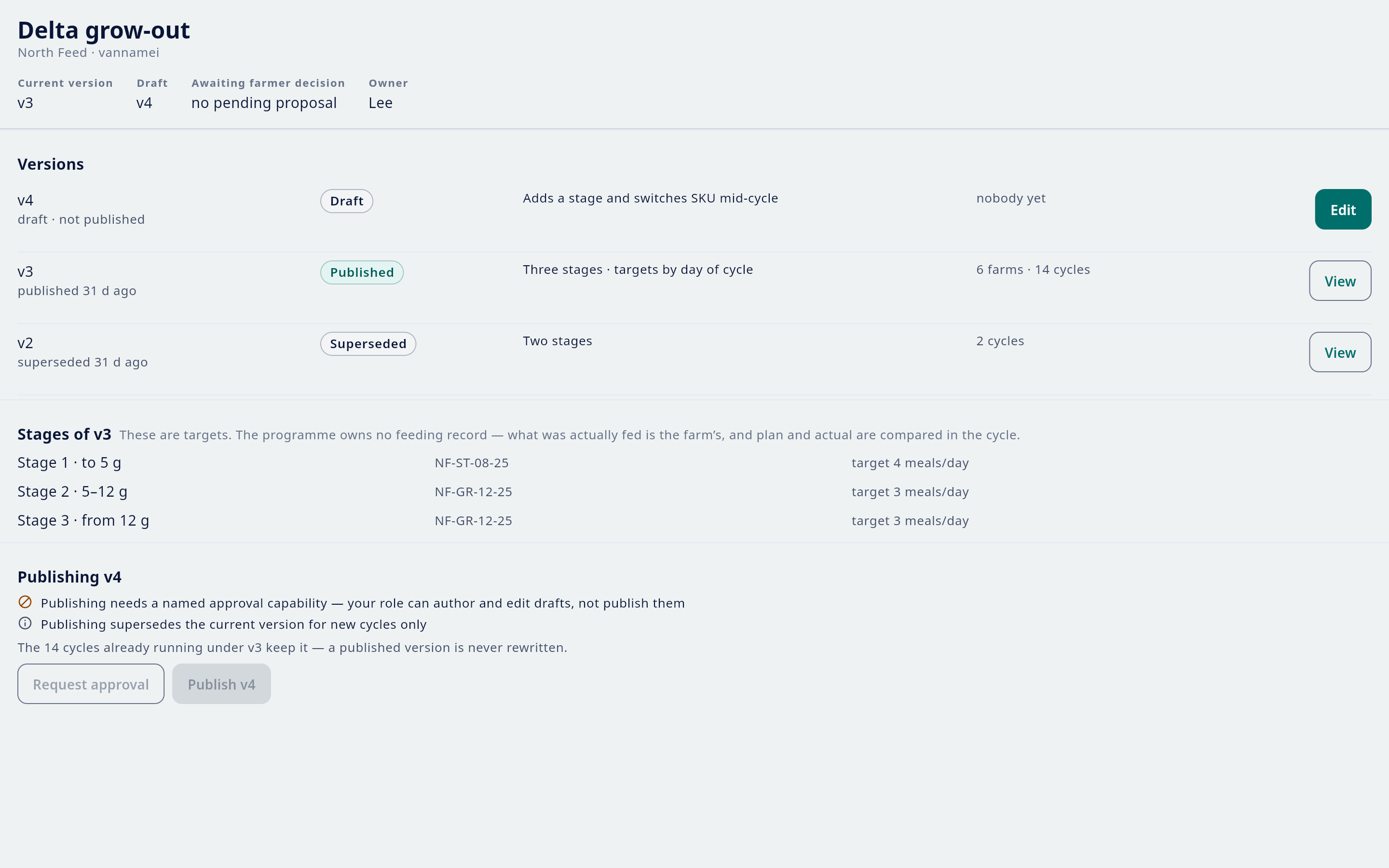
Task: Click the Publish v4 button
Action: coord(221,684)
